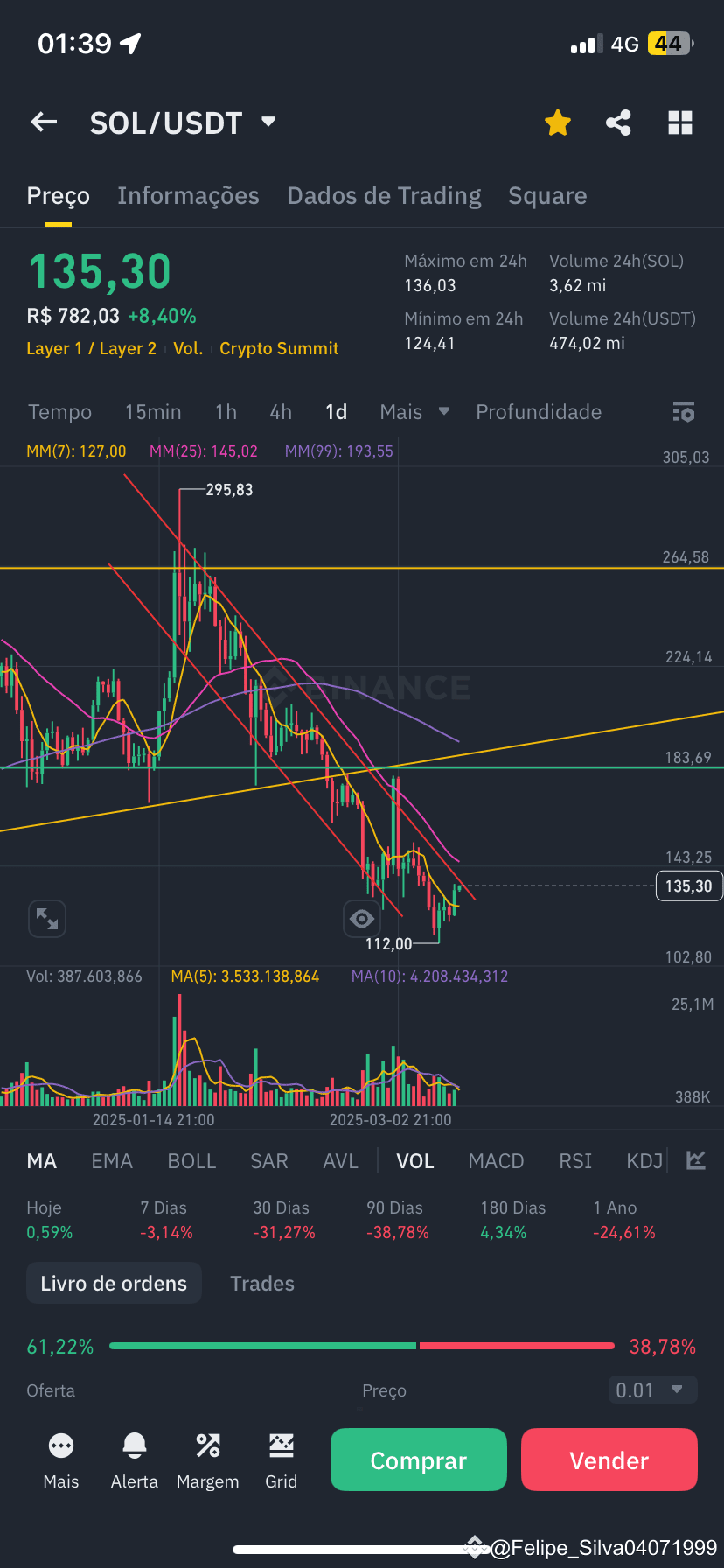Screen dimensions: 724x1568
Task: Tap the 90 Dias -38,78% change
Action: (x=398, y=1220)
